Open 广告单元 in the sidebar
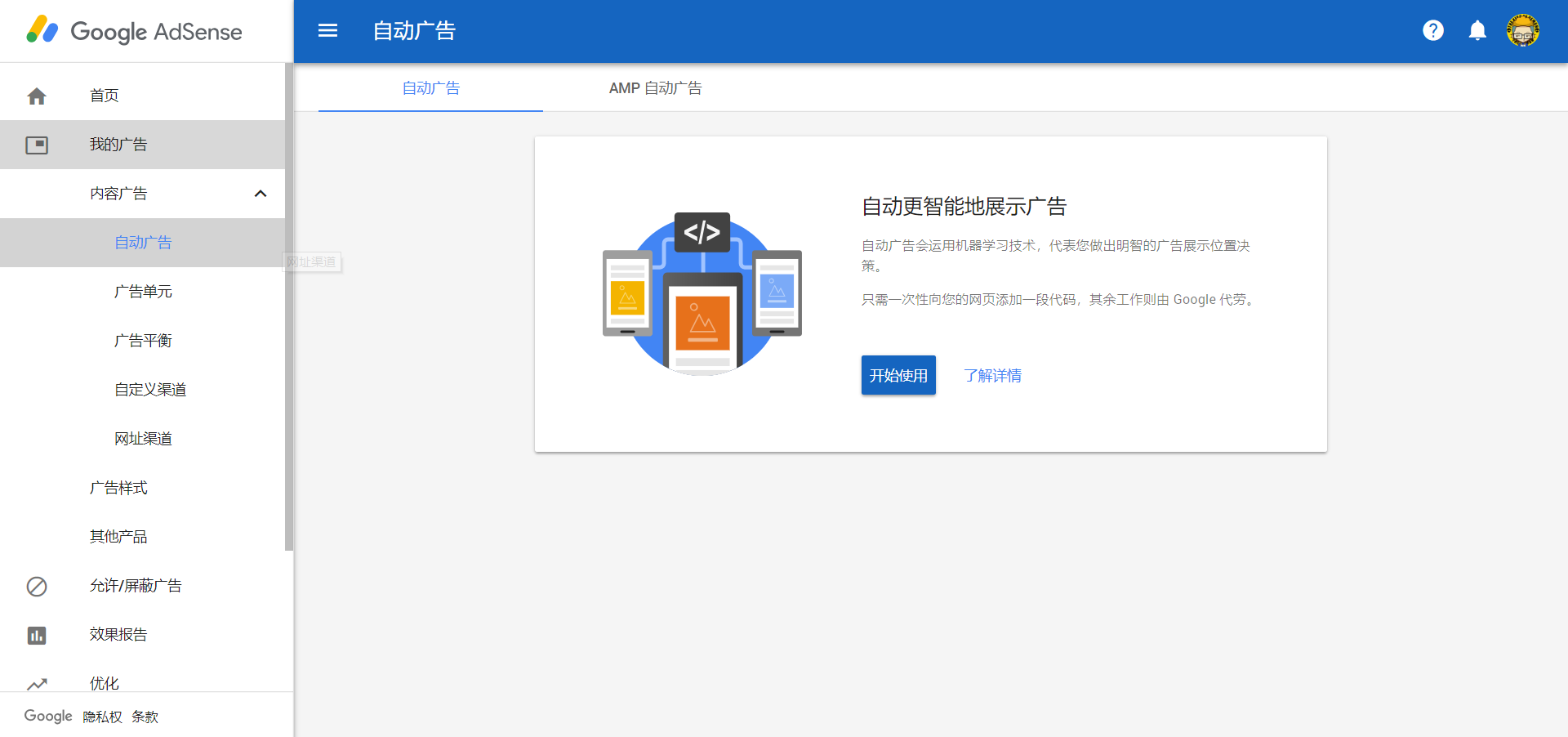The width and height of the screenshot is (1568, 737). pyautogui.click(x=143, y=292)
